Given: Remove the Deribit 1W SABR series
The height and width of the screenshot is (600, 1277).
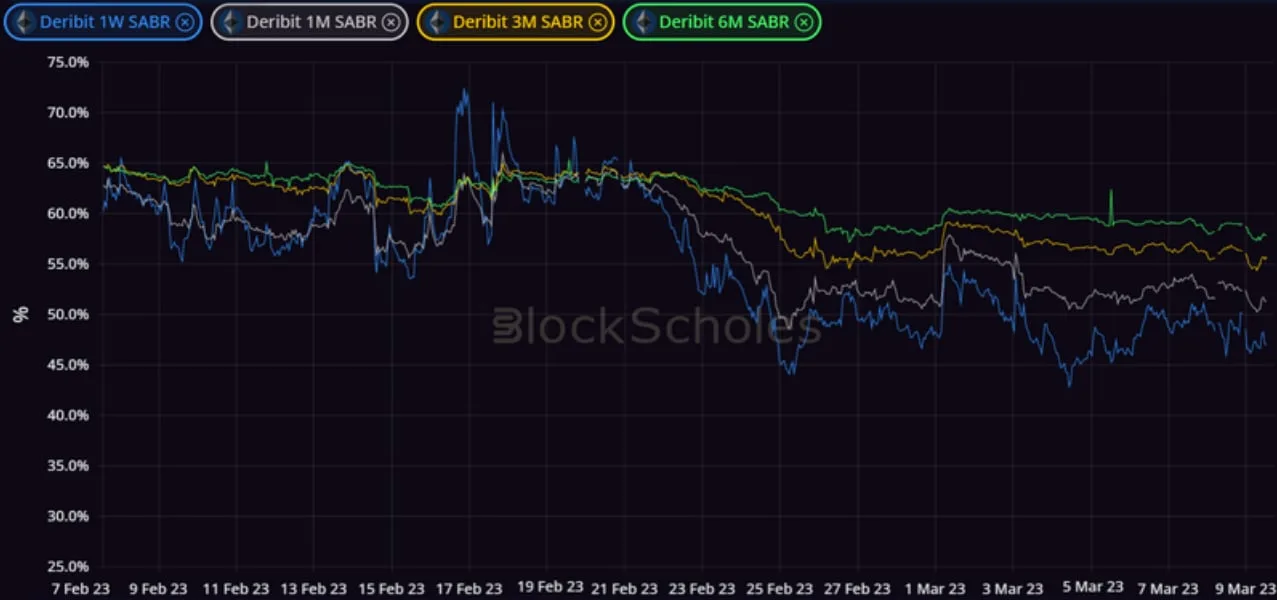Looking at the screenshot, I should (184, 22).
